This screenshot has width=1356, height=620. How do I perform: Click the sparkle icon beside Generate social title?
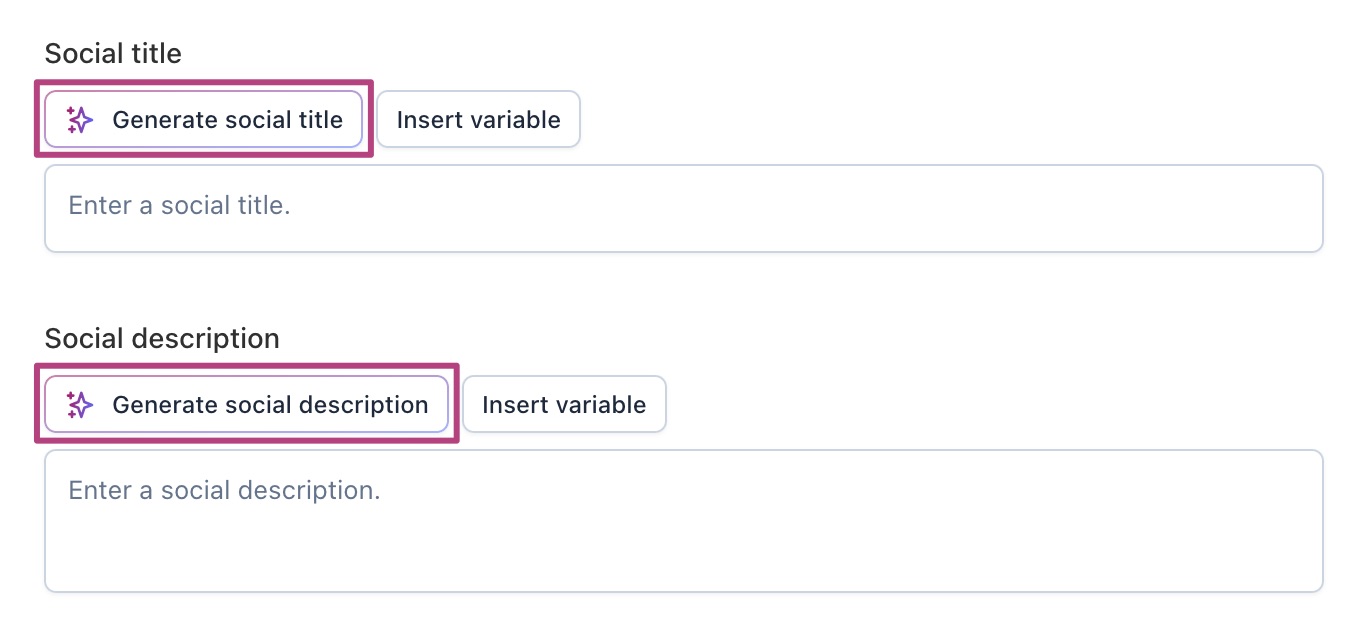[80, 120]
